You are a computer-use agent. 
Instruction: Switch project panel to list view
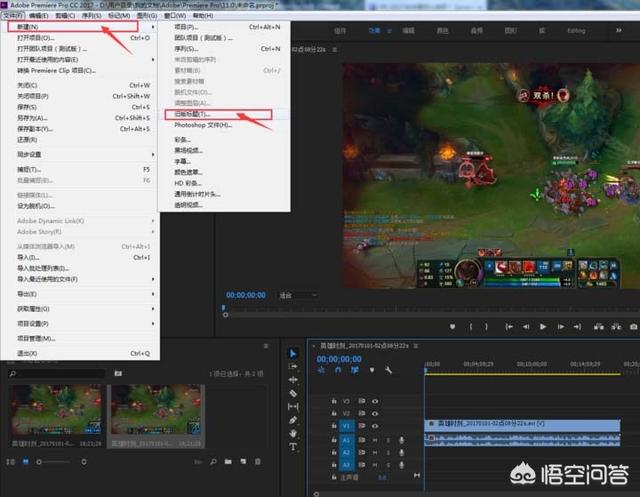tap(11, 462)
